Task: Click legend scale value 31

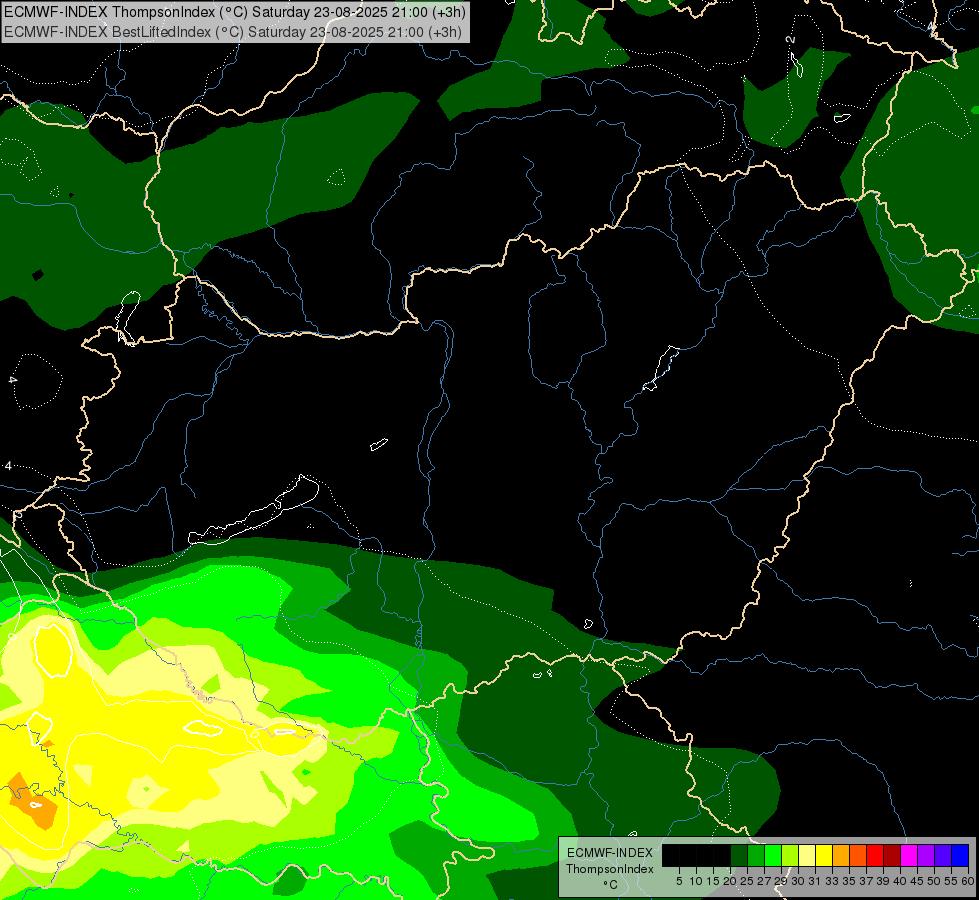Action: point(815,881)
